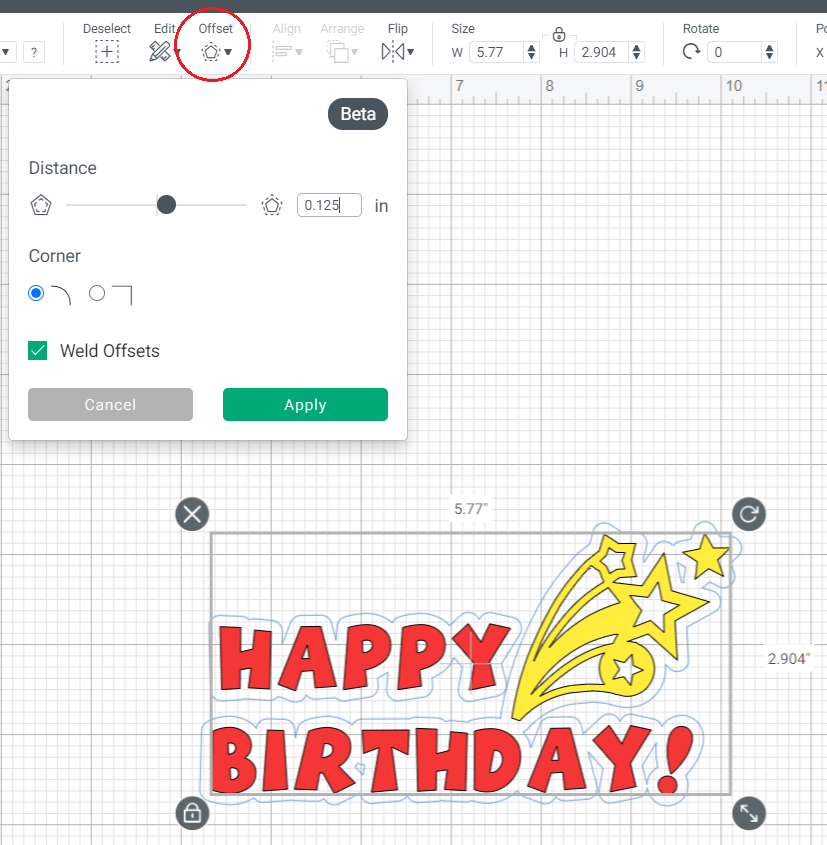
Task: Click the Flip tool icon
Action: [x=391, y=50]
